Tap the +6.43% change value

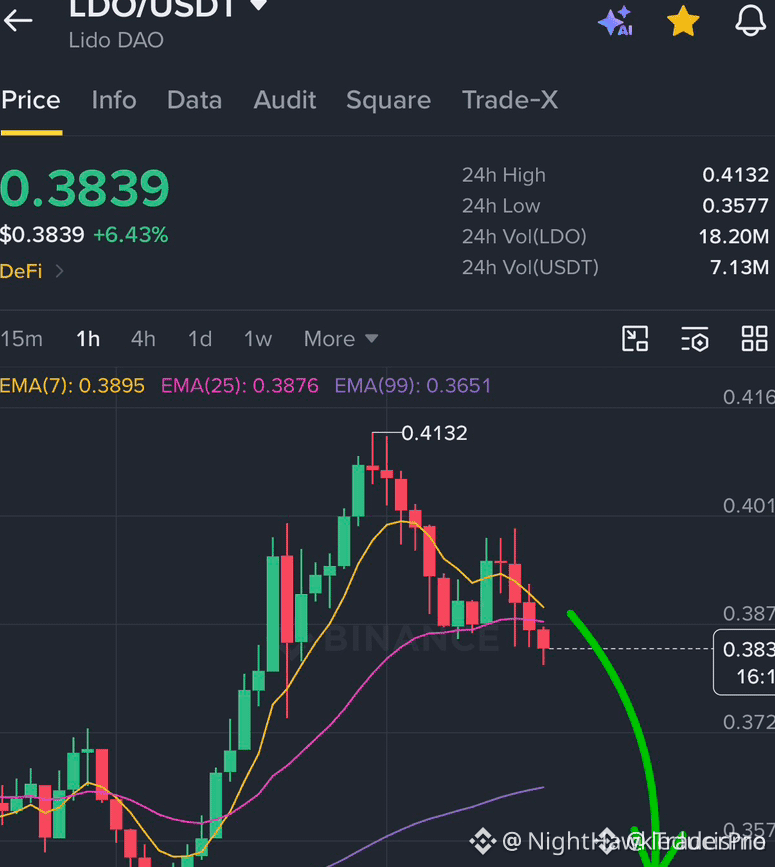pos(130,235)
